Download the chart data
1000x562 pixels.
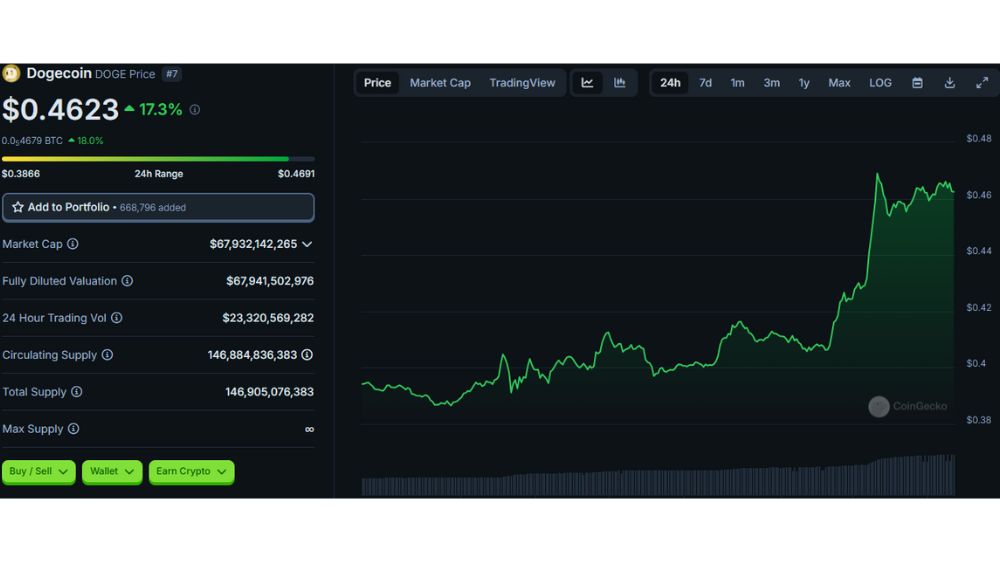tap(949, 83)
